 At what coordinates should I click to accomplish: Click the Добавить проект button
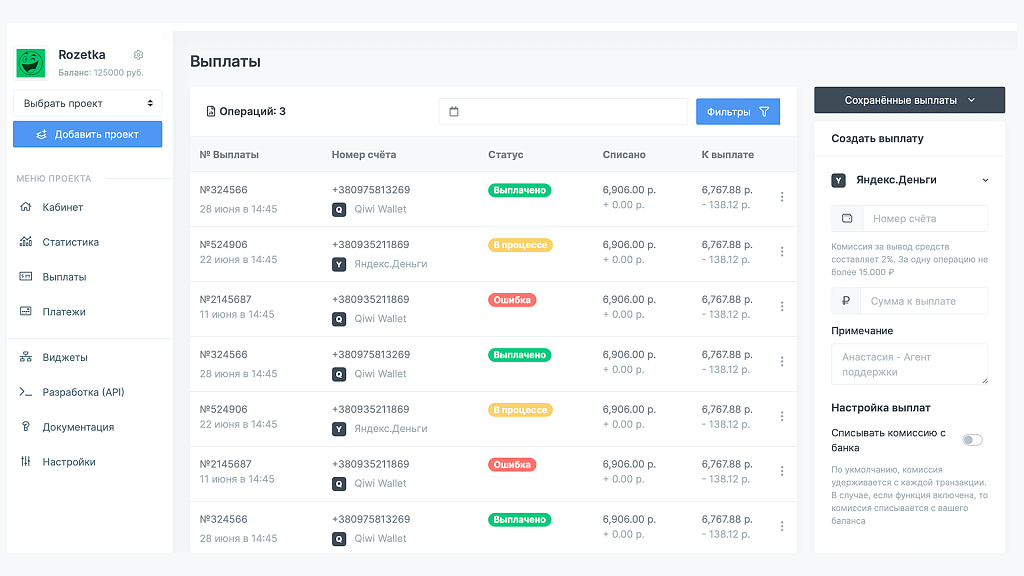pos(87,134)
